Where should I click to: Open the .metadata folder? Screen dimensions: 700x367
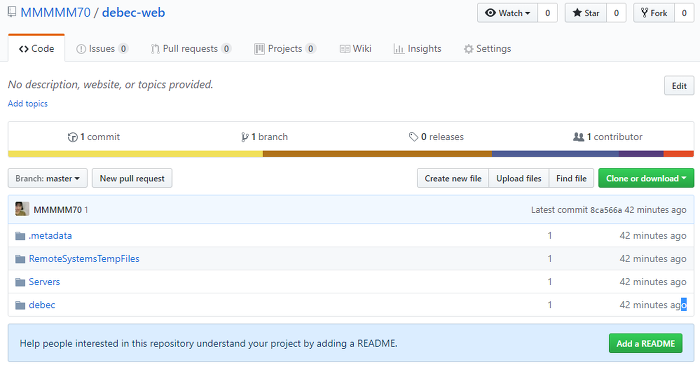click(x=50, y=236)
